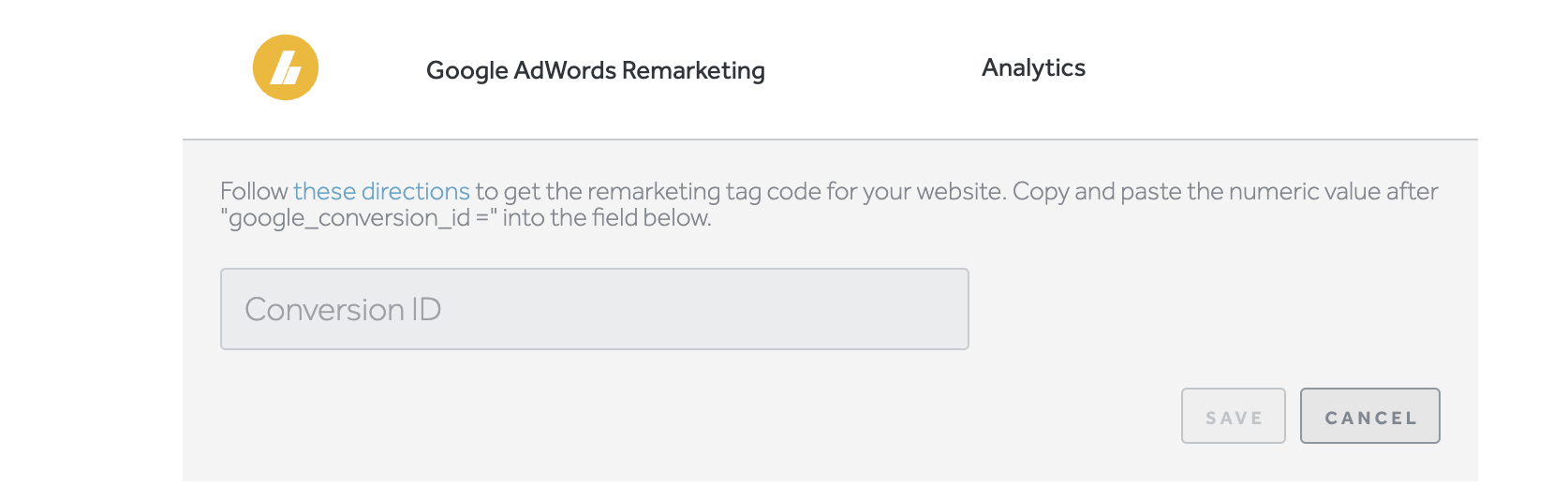Open the "these directions" link

tap(381, 191)
